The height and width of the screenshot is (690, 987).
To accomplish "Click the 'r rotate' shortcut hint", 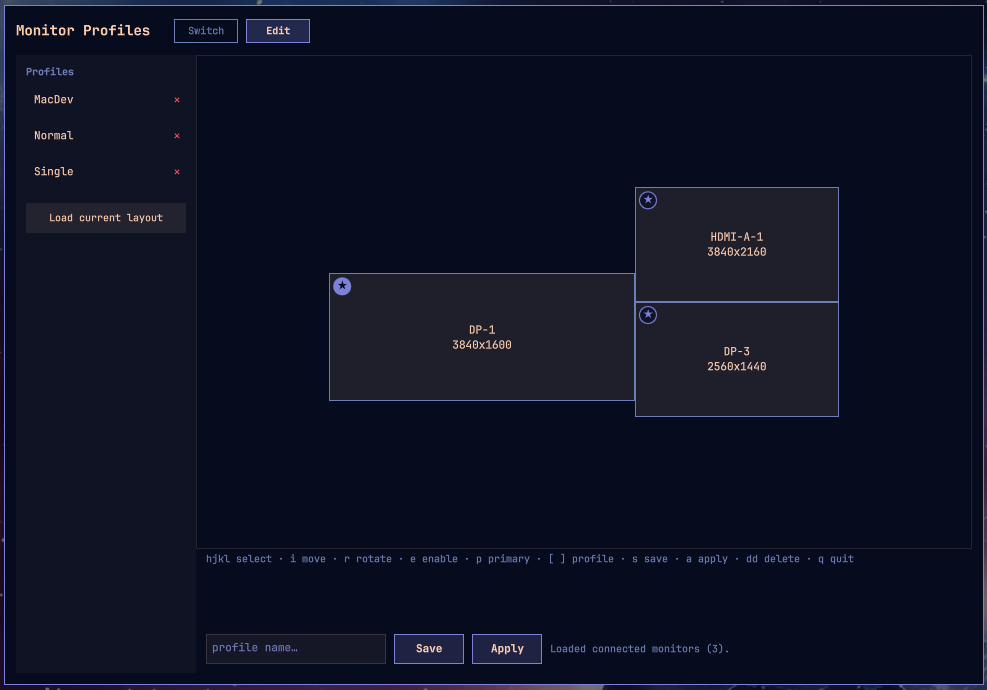I will 368,558.
